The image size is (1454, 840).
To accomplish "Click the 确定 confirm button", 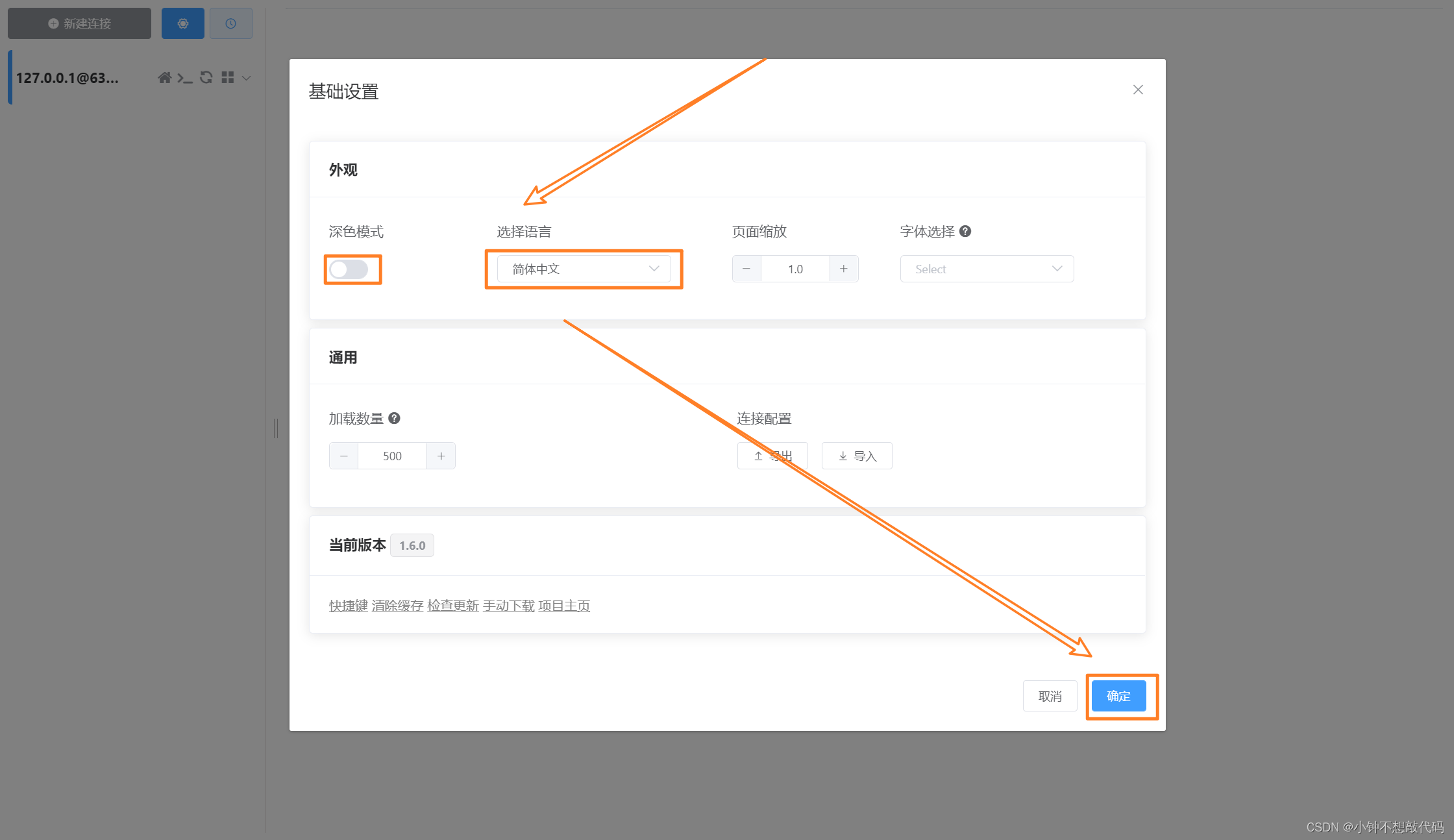I will pos(1118,696).
